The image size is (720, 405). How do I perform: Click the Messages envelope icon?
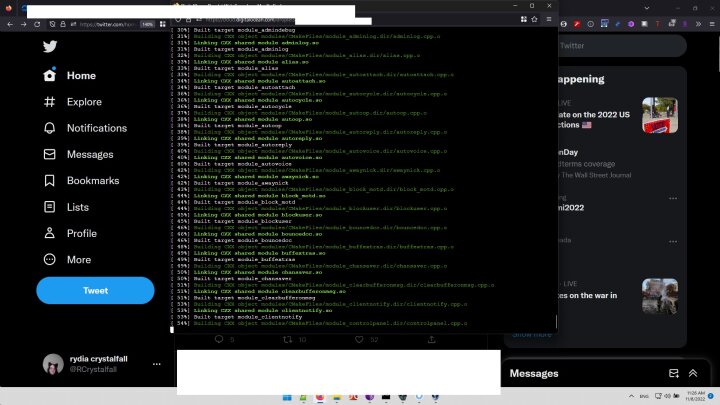point(50,154)
